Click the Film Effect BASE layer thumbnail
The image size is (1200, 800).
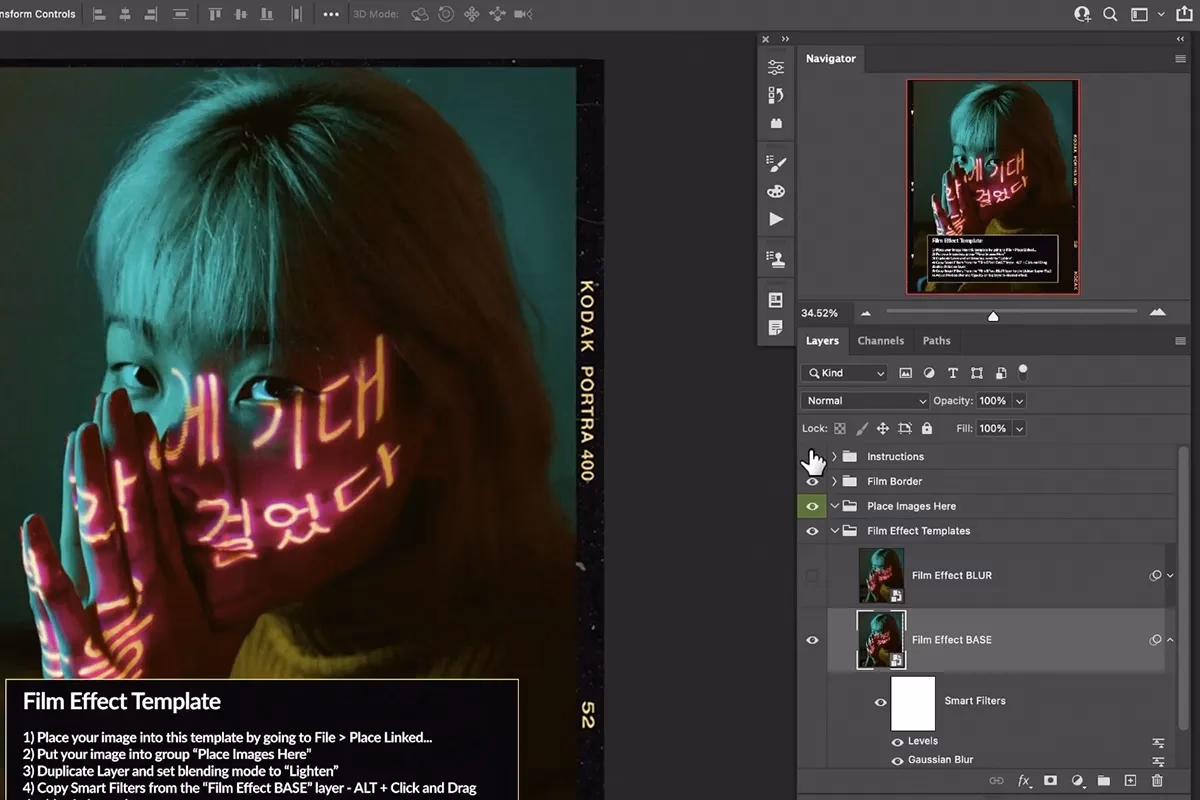(x=879, y=639)
